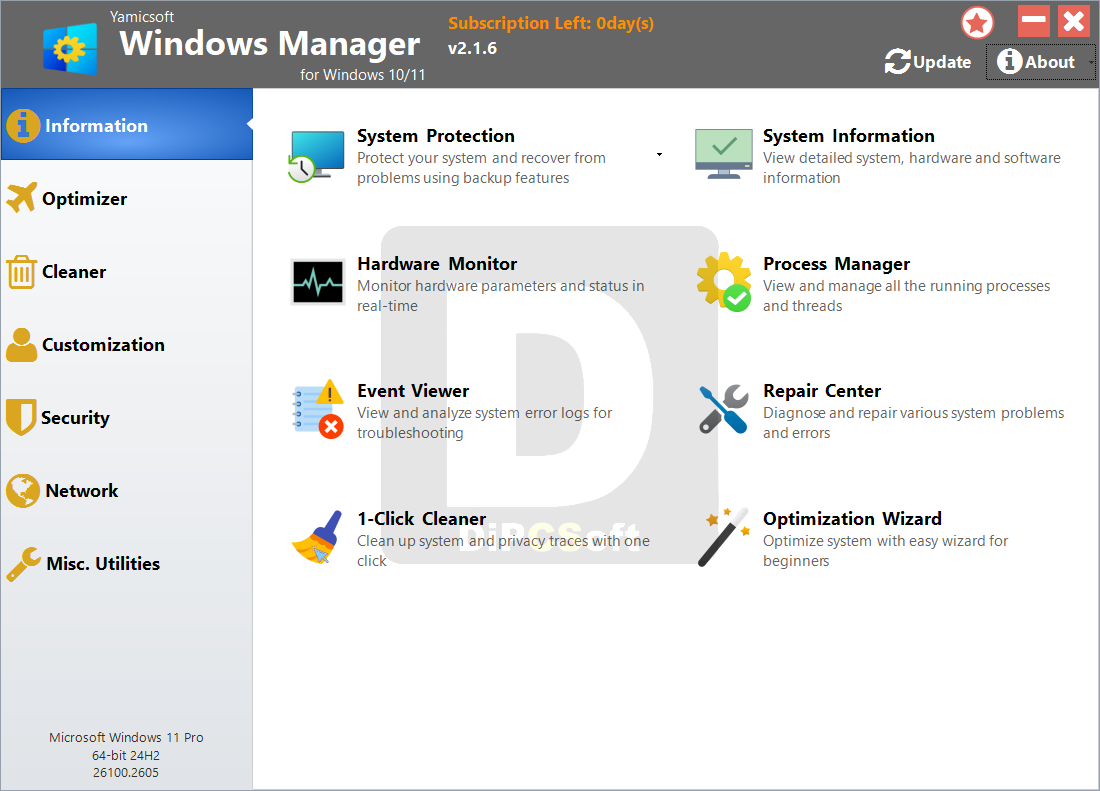Open the Process Manager title link

point(836,264)
